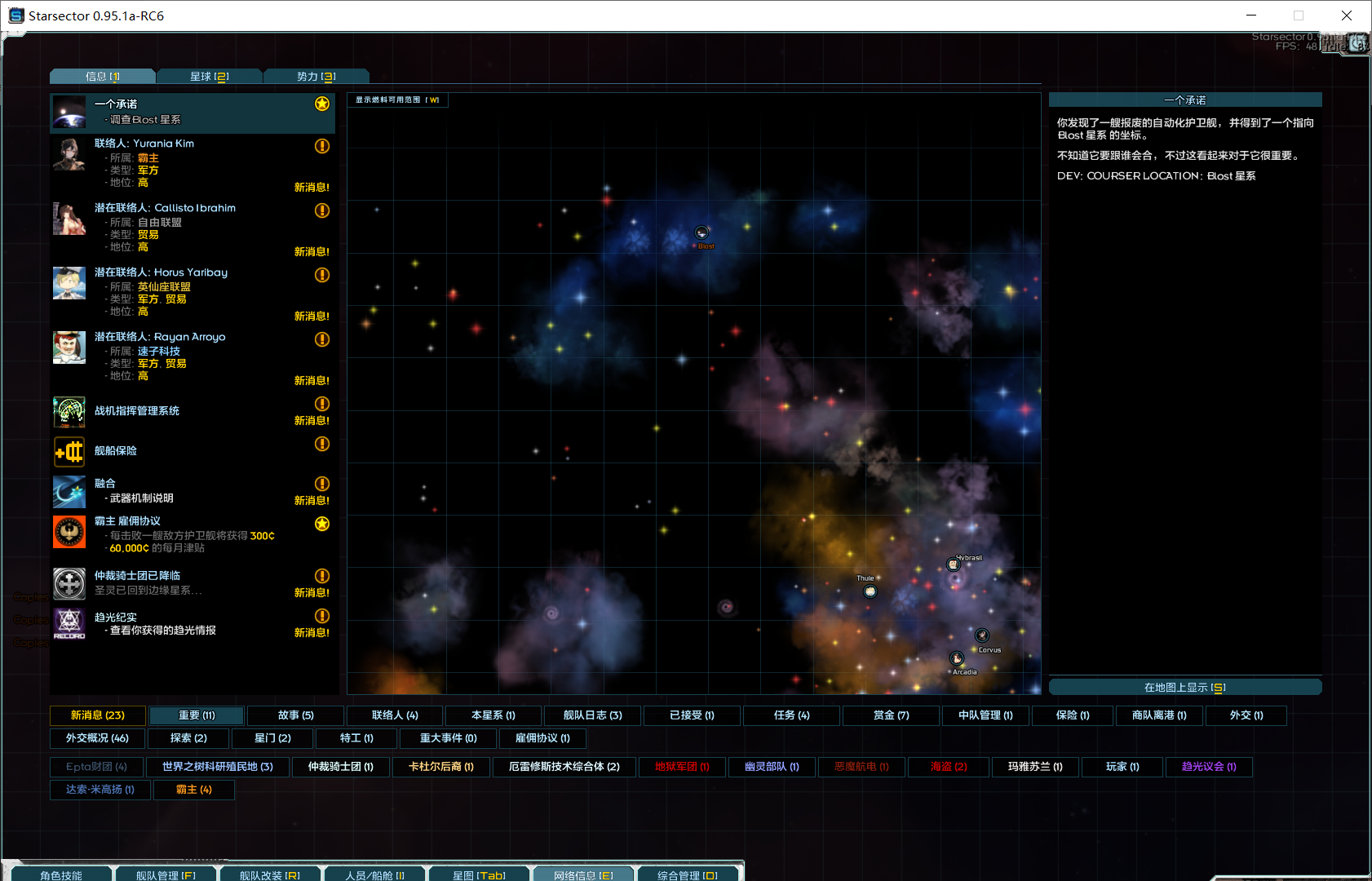Select the ship insurance icon
The image size is (1372, 881).
click(x=69, y=451)
